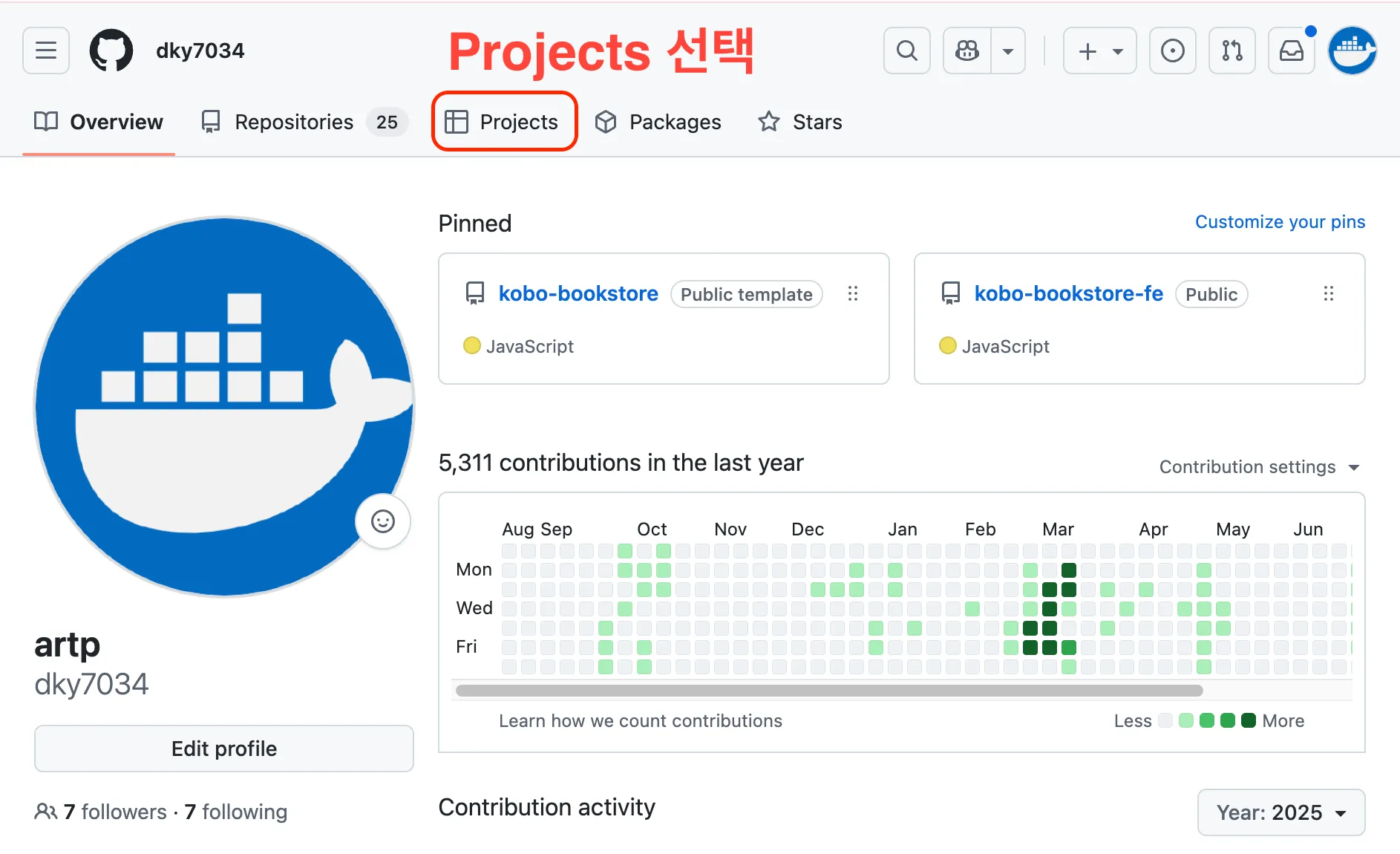Open the Year: 2025 dropdown
This screenshot has width=1400, height=854.
[x=1281, y=812]
